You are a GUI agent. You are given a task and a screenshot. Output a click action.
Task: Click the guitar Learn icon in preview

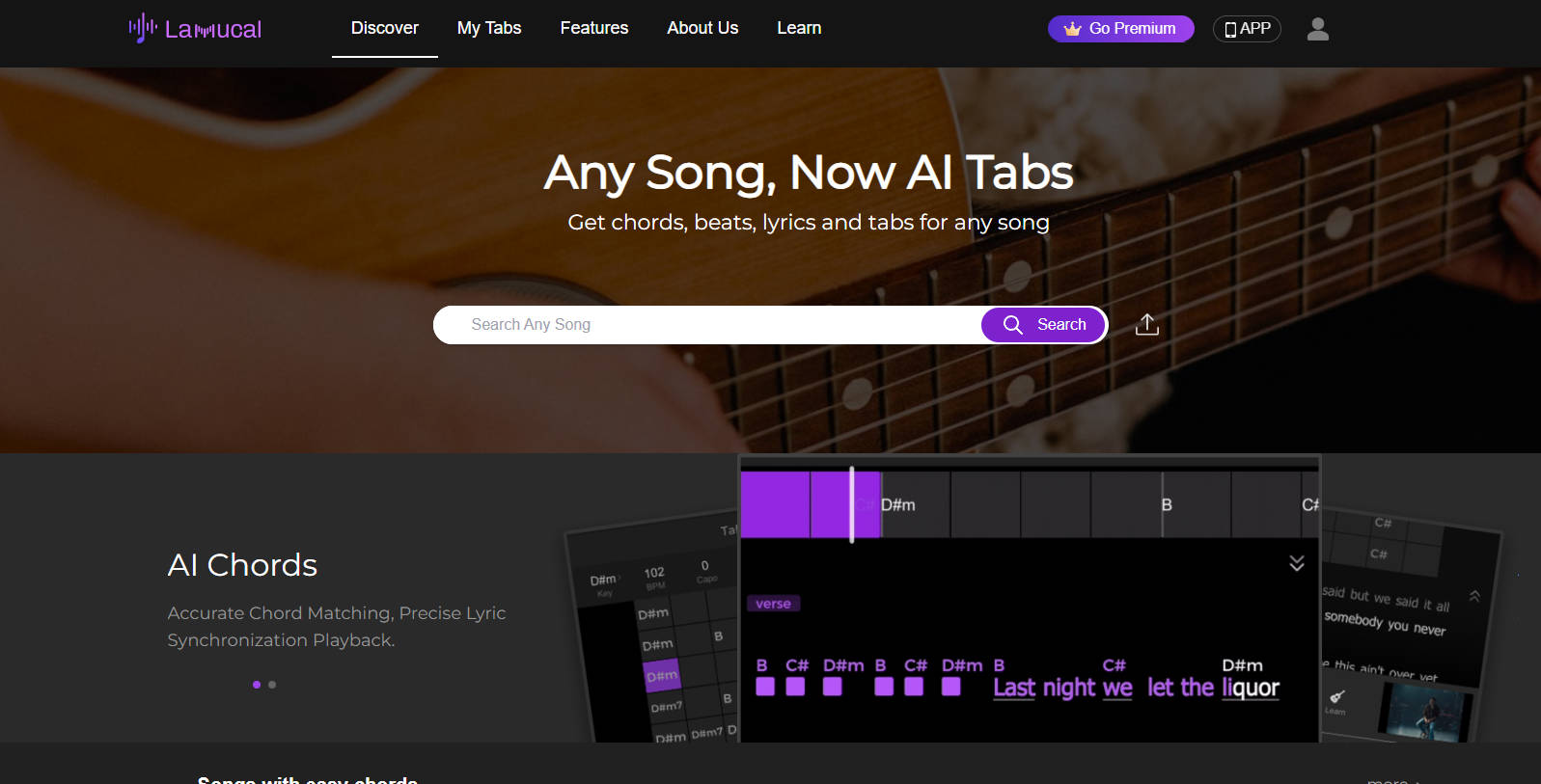[1337, 697]
